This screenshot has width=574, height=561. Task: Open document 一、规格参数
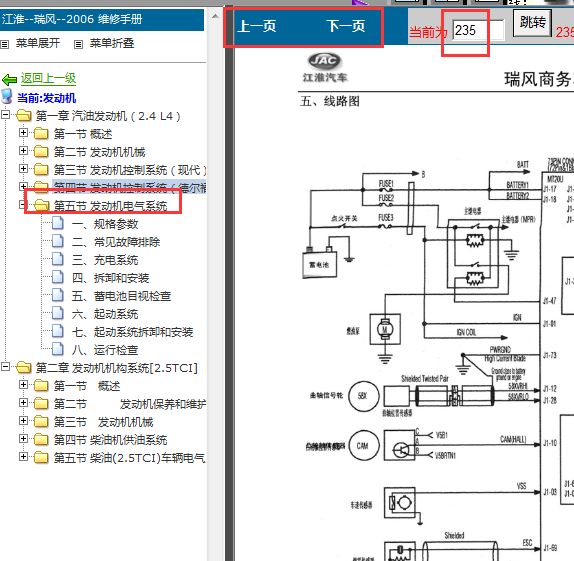coord(105,224)
